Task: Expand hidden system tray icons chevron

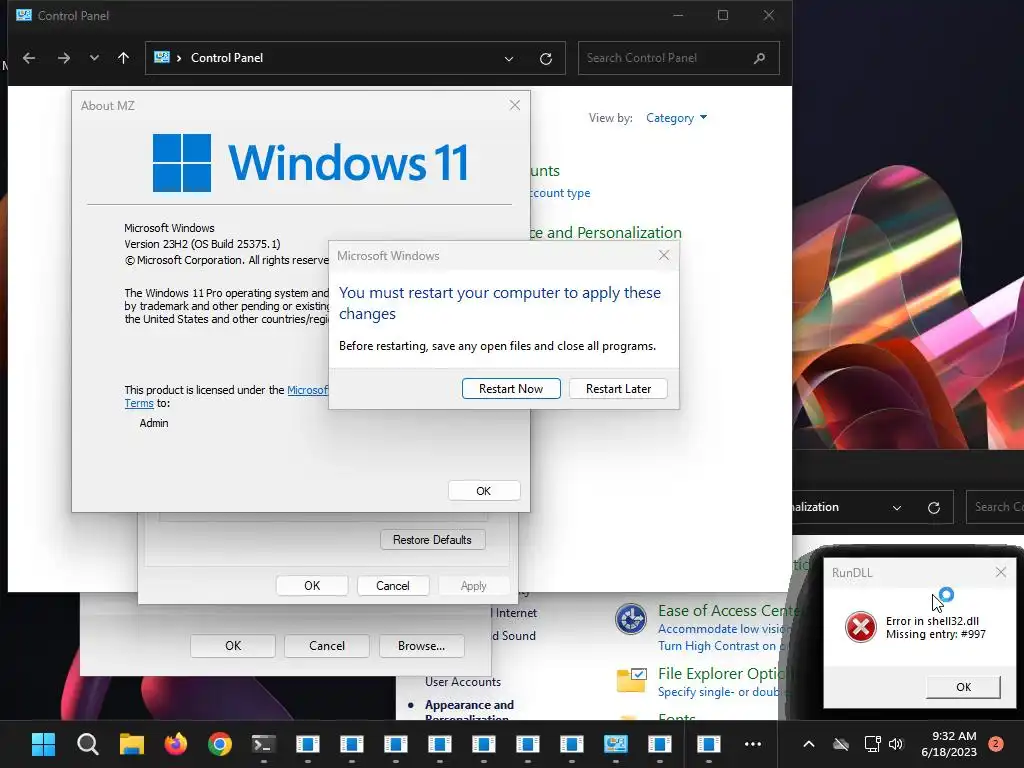Action: tap(808, 744)
